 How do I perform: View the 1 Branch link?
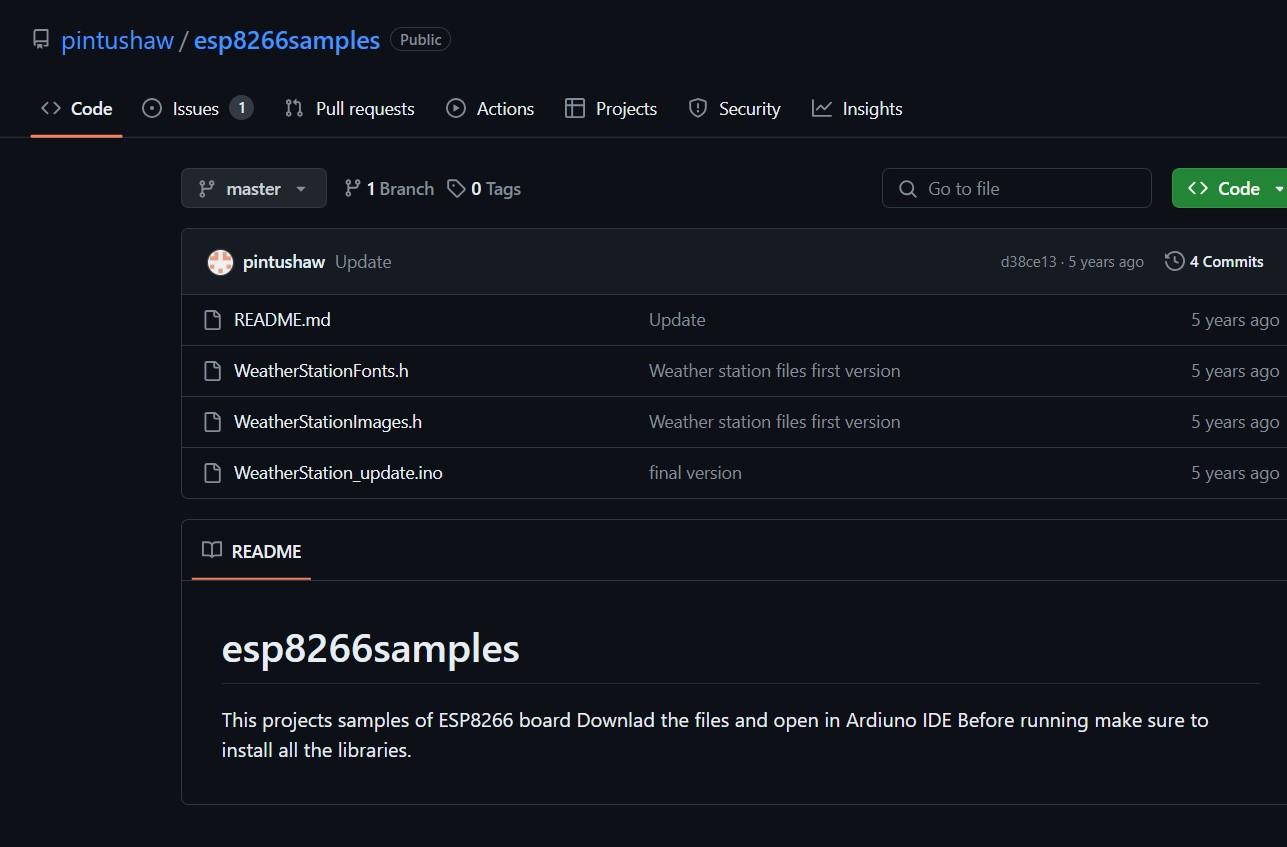click(x=389, y=188)
